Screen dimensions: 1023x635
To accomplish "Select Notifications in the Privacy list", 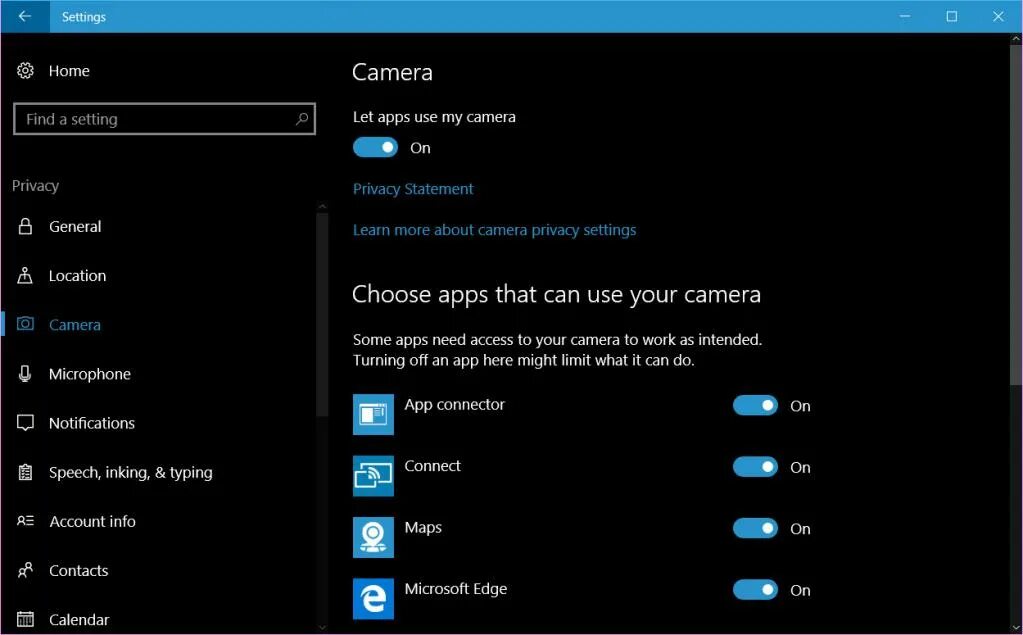I will (x=91, y=423).
